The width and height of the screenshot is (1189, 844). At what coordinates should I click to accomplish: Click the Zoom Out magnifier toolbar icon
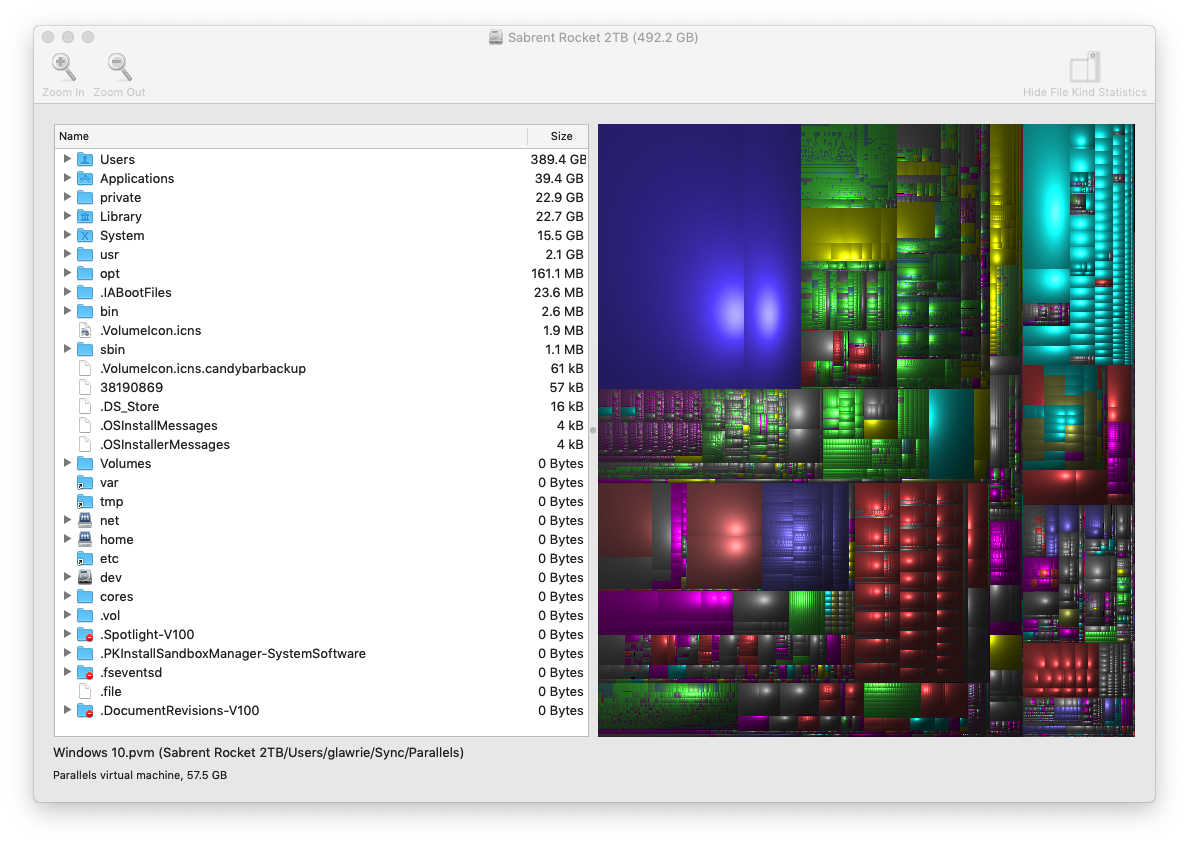click(x=118, y=67)
